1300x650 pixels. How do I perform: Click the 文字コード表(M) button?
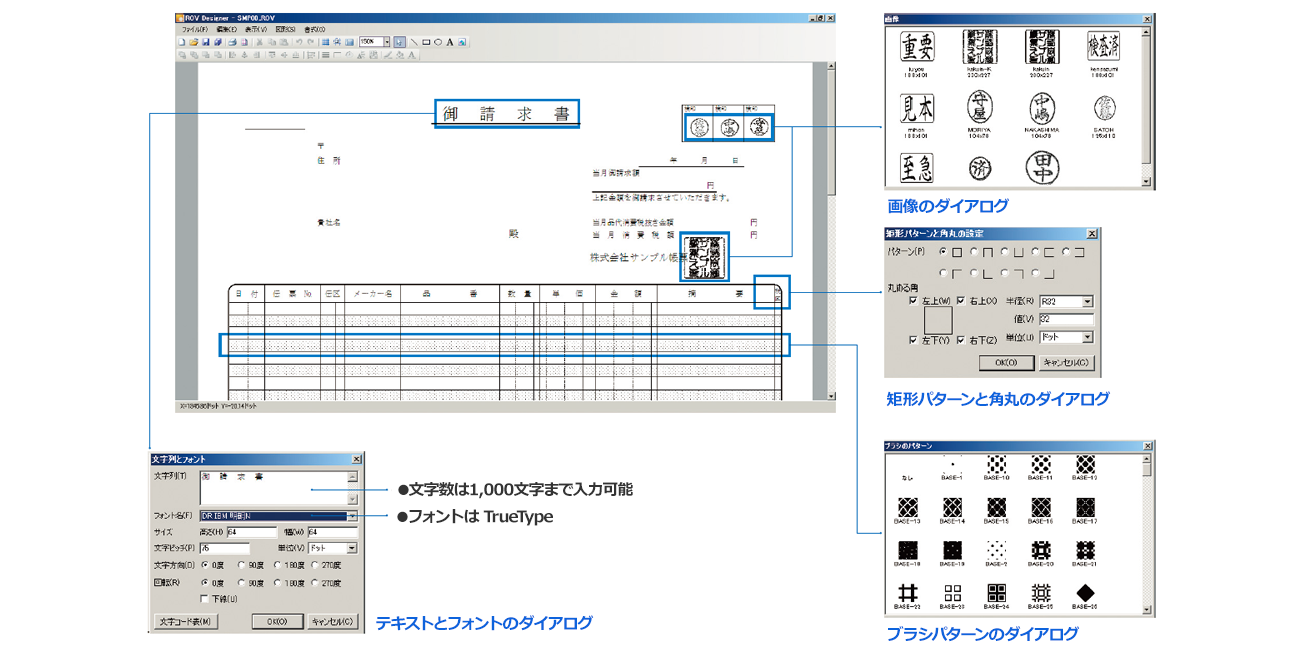point(185,620)
